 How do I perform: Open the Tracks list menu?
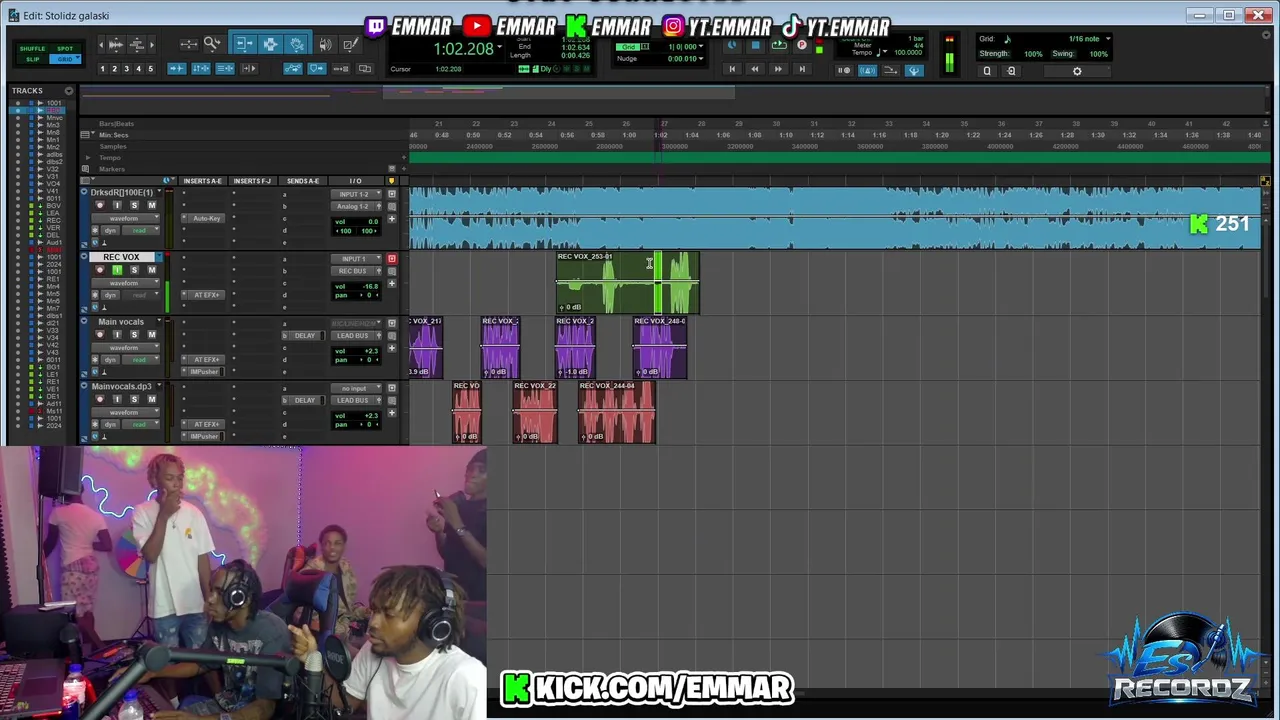click(x=69, y=91)
